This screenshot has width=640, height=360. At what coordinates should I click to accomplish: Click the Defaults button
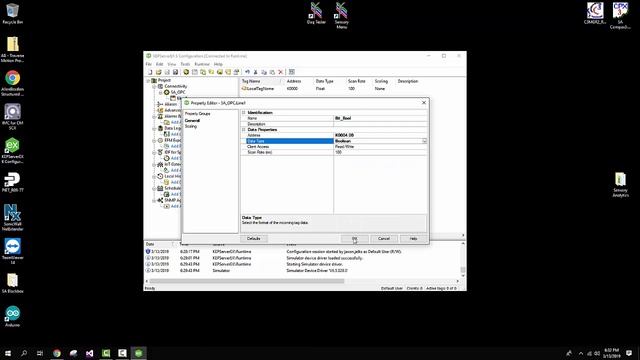pos(253,238)
